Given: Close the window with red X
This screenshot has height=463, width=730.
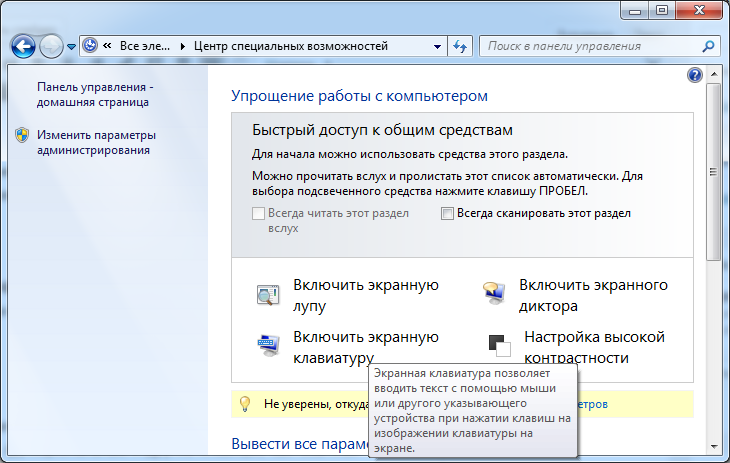Looking at the screenshot, I should tap(699, 10).
